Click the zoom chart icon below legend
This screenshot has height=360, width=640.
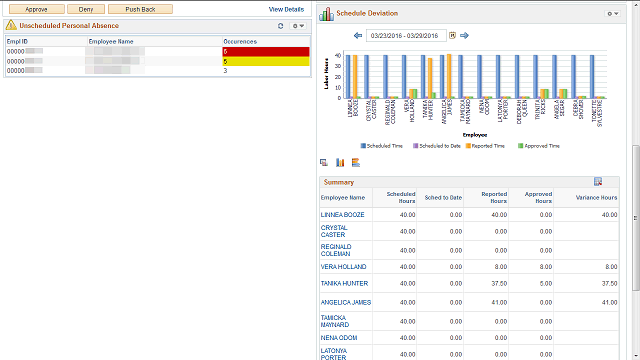(324, 162)
